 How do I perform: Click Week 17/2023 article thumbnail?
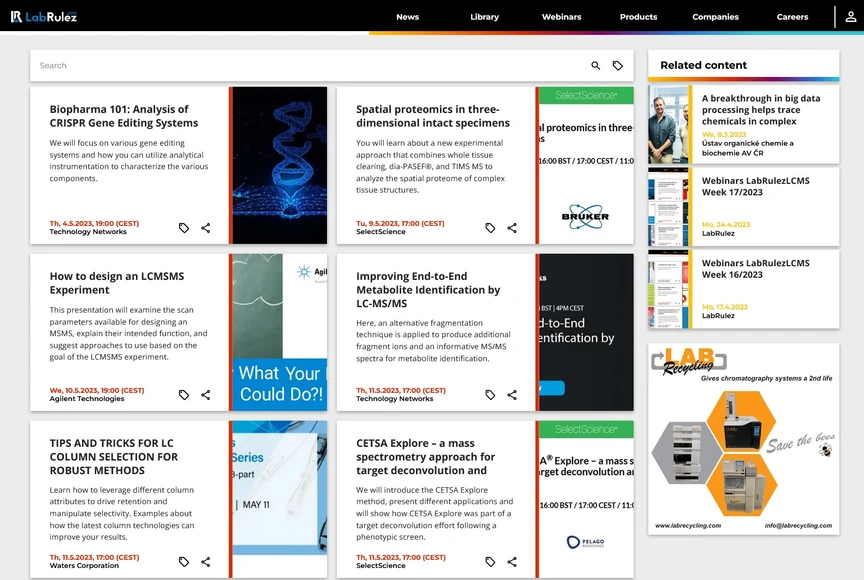(668, 207)
